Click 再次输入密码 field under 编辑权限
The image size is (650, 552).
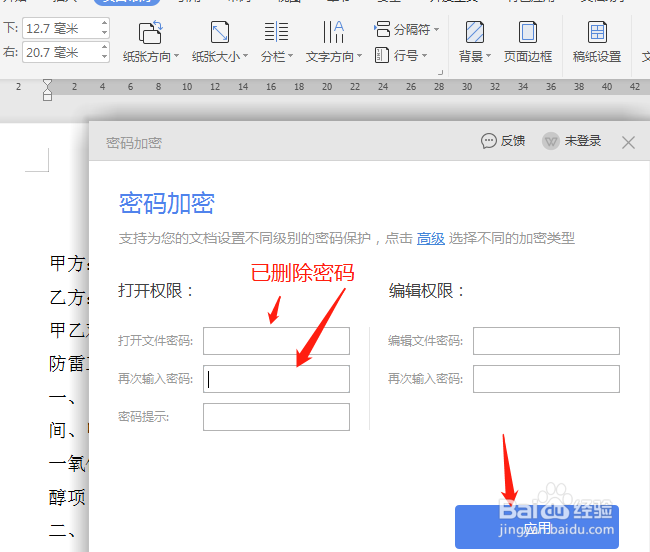click(546, 379)
